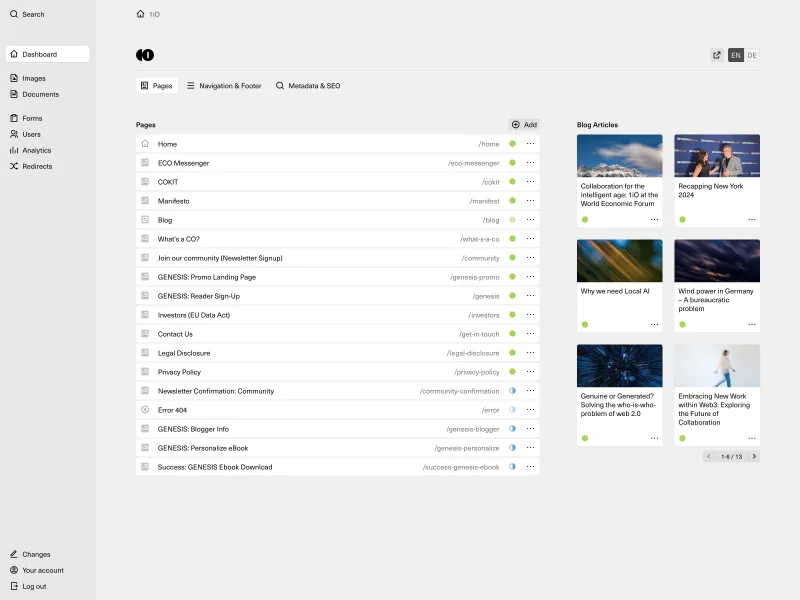Open the options menu for Privacy Policy
Viewport: 800px width, 600px height.
click(x=530, y=372)
